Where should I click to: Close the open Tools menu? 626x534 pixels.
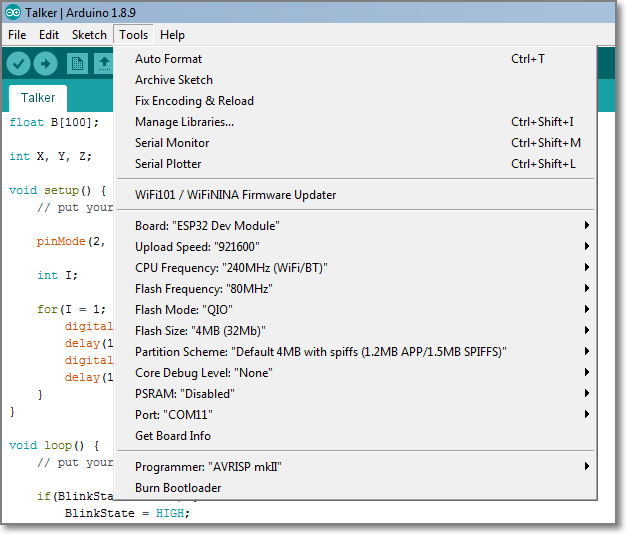click(133, 35)
